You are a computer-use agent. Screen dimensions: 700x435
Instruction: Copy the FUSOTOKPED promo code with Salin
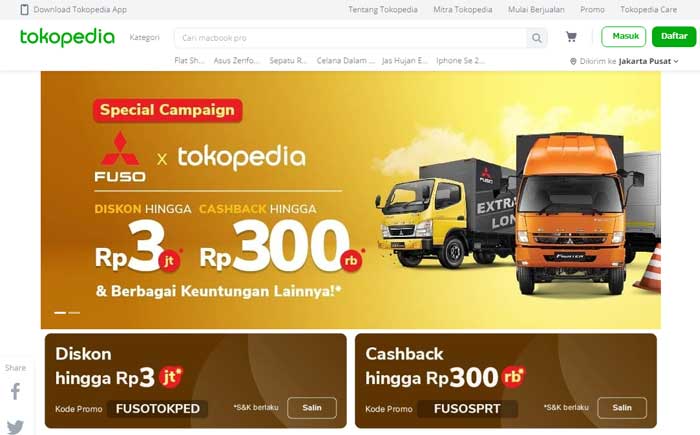(312, 408)
